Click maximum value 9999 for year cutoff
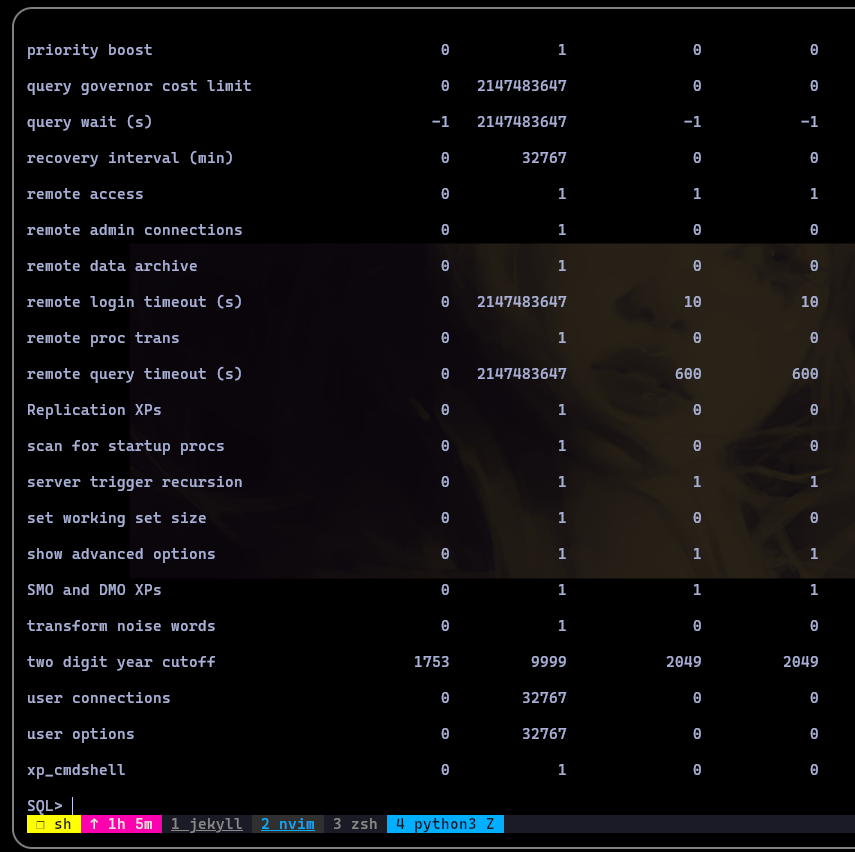The image size is (855, 852). [x=549, y=662]
